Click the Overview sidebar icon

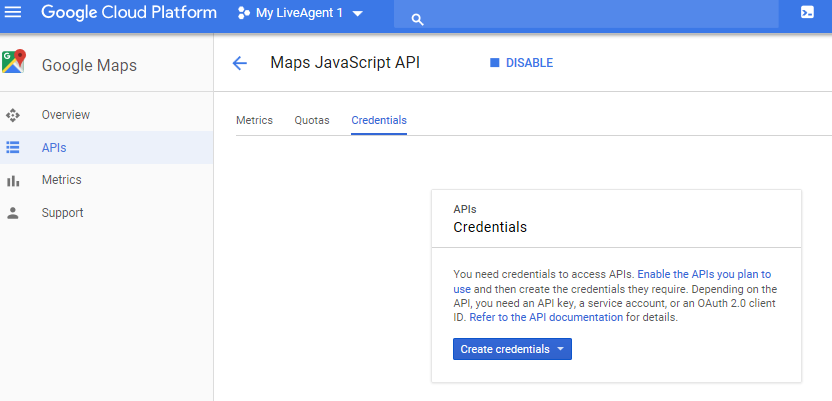(13, 115)
